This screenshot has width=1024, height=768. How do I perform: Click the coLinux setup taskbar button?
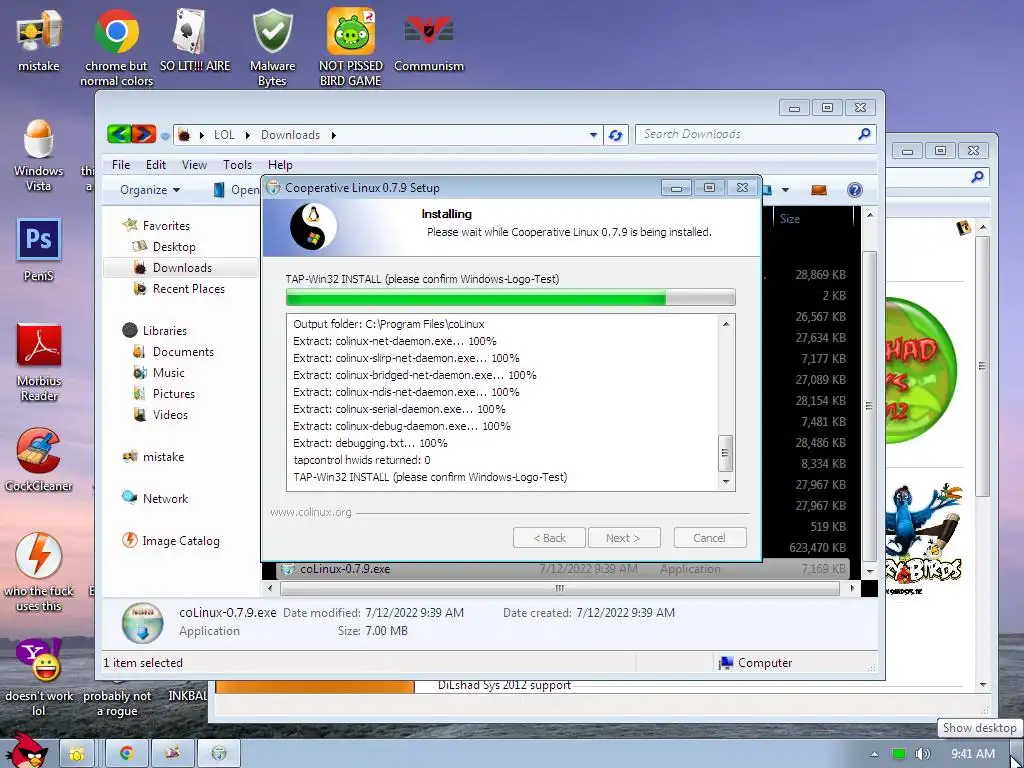point(219,754)
